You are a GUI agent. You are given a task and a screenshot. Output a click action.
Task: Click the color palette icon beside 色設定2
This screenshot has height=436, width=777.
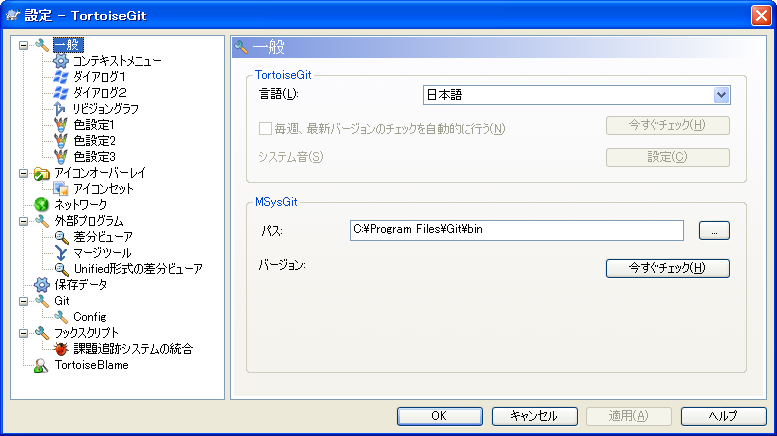click(61, 141)
